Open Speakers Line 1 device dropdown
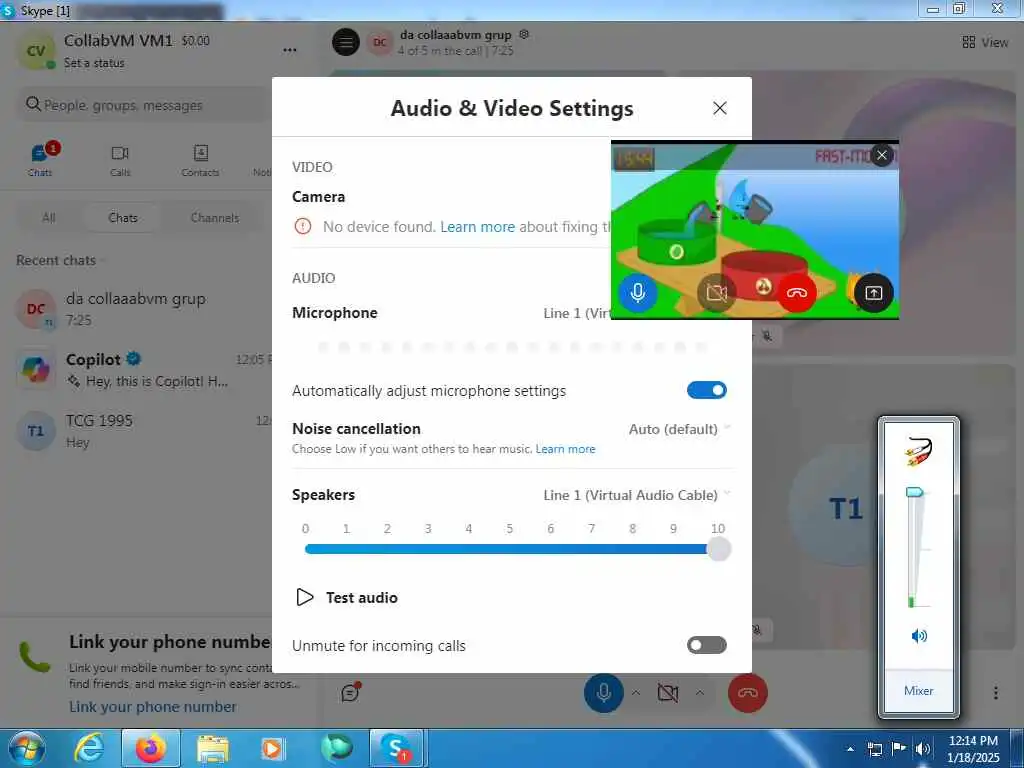Viewport: 1024px width, 768px height. pos(637,495)
